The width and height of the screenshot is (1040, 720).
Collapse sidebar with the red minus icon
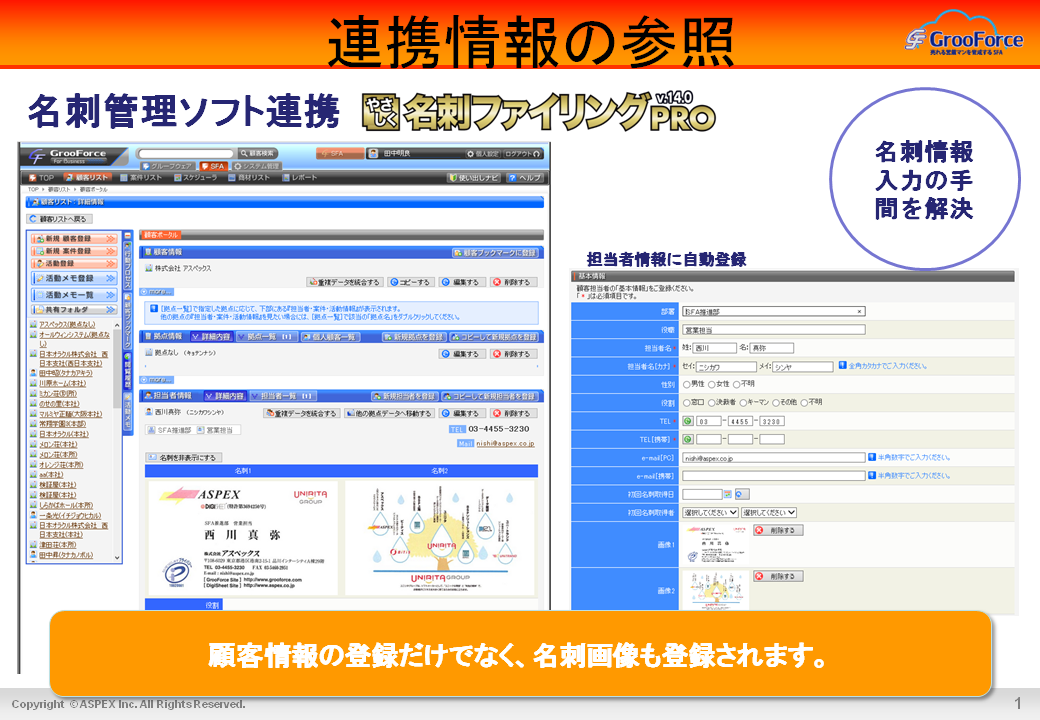click(128, 235)
